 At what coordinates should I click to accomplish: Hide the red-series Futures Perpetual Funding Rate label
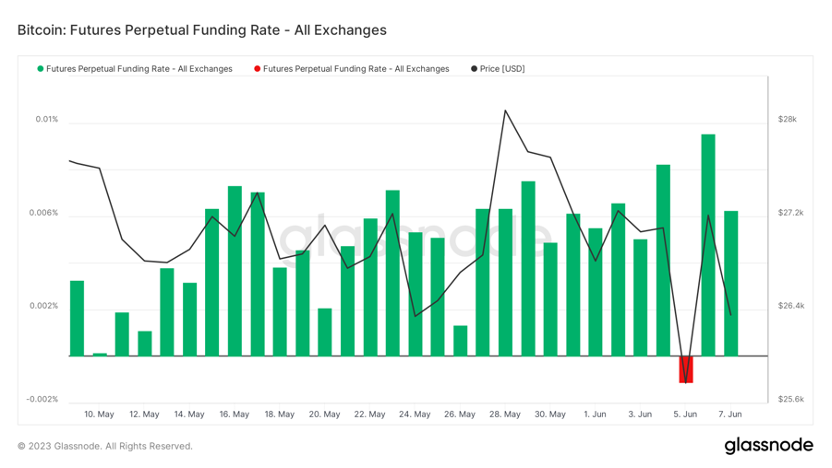pos(356,69)
